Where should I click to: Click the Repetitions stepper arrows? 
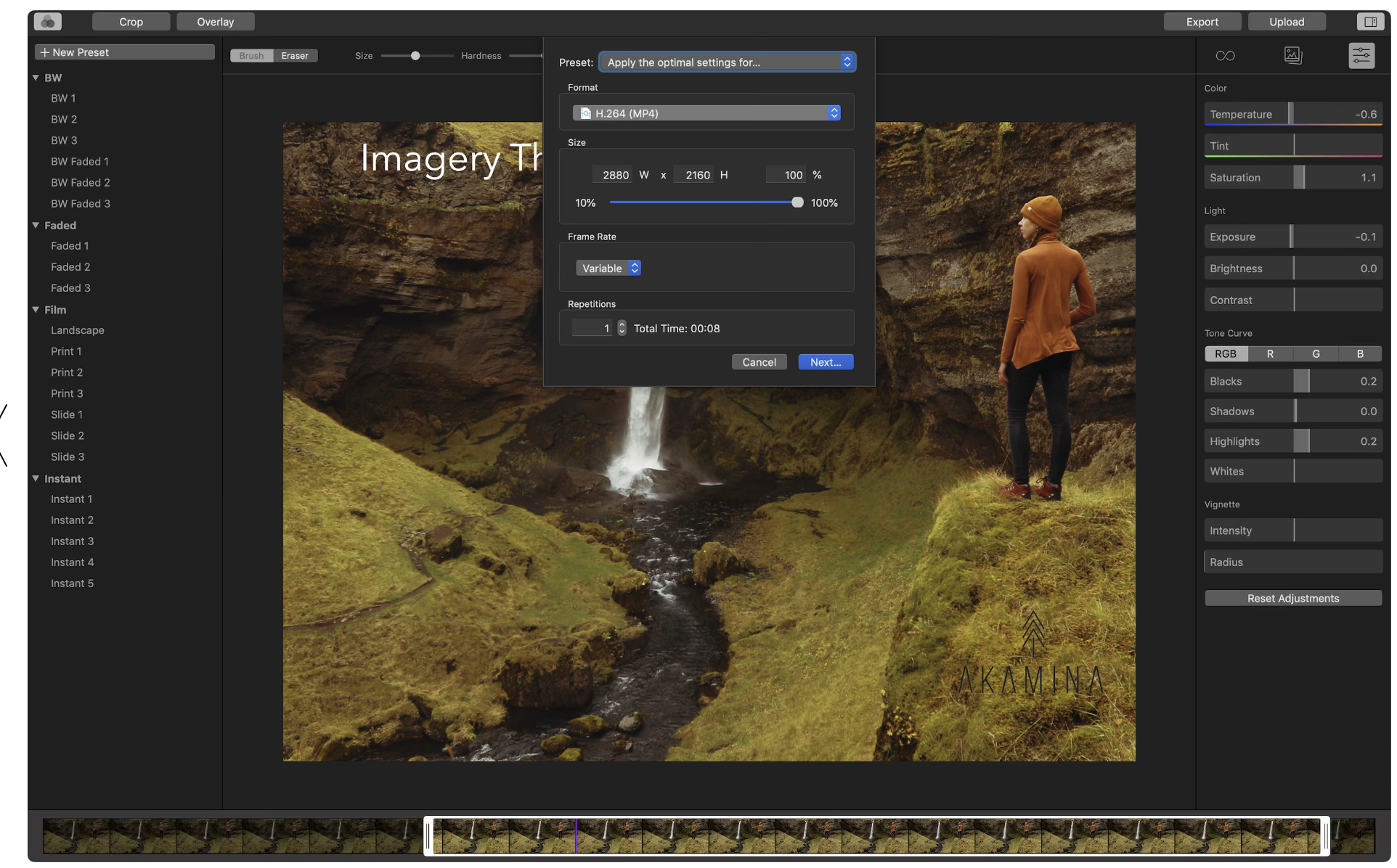[622, 328]
